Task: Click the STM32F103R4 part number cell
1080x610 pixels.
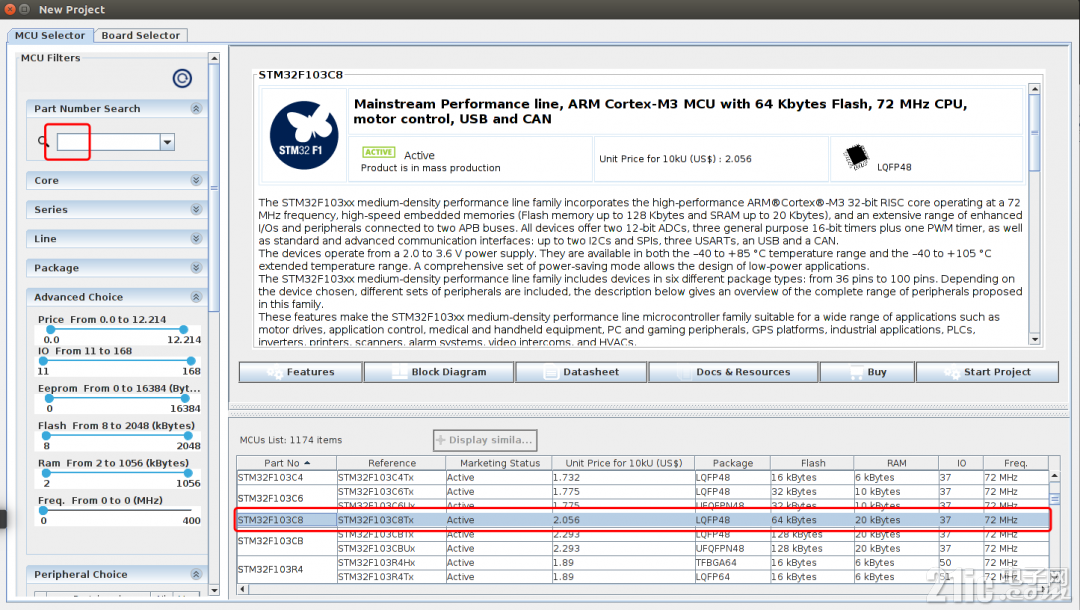Action: 287,569
